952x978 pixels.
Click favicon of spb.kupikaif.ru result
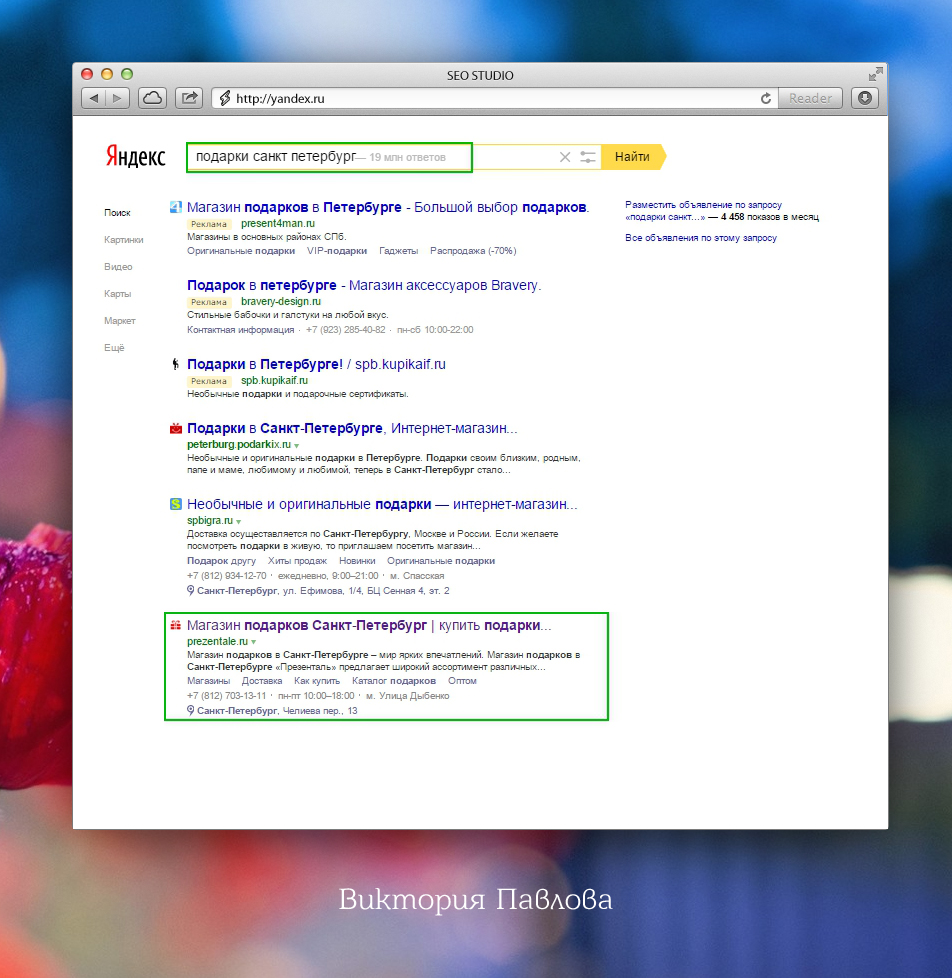pyautogui.click(x=176, y=364)
